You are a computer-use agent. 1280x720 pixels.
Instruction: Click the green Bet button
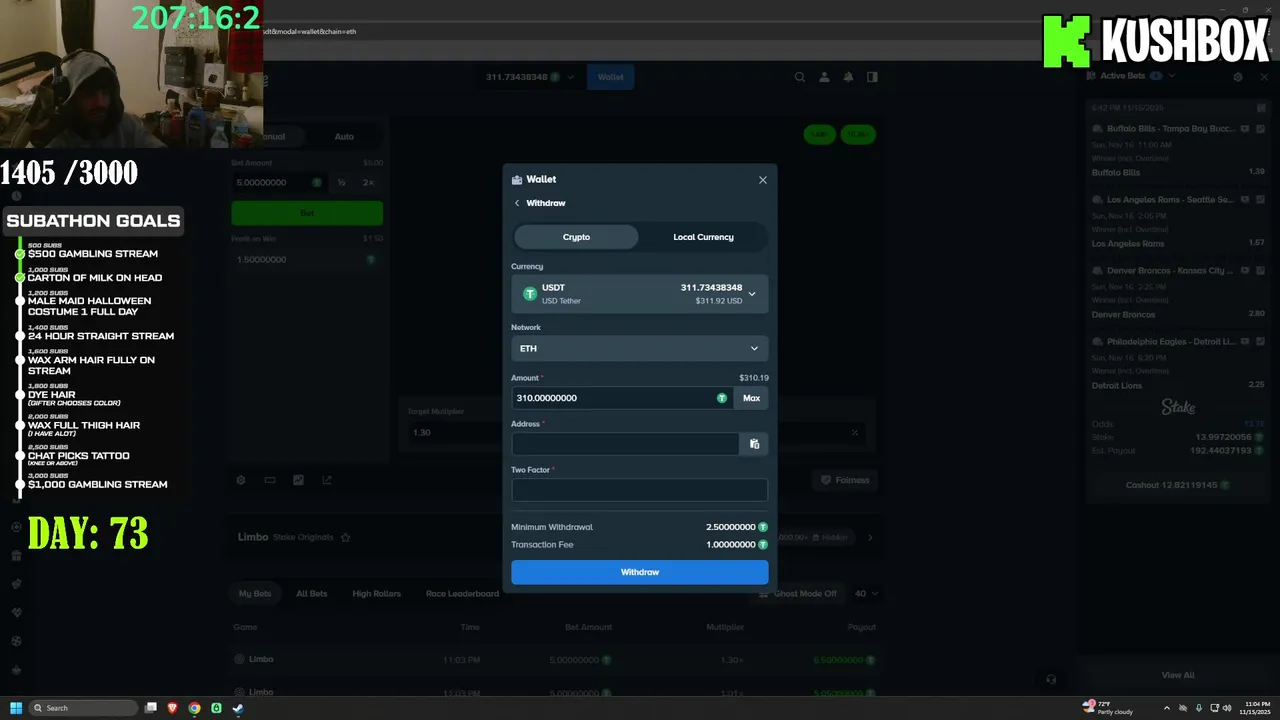[307, 213]
